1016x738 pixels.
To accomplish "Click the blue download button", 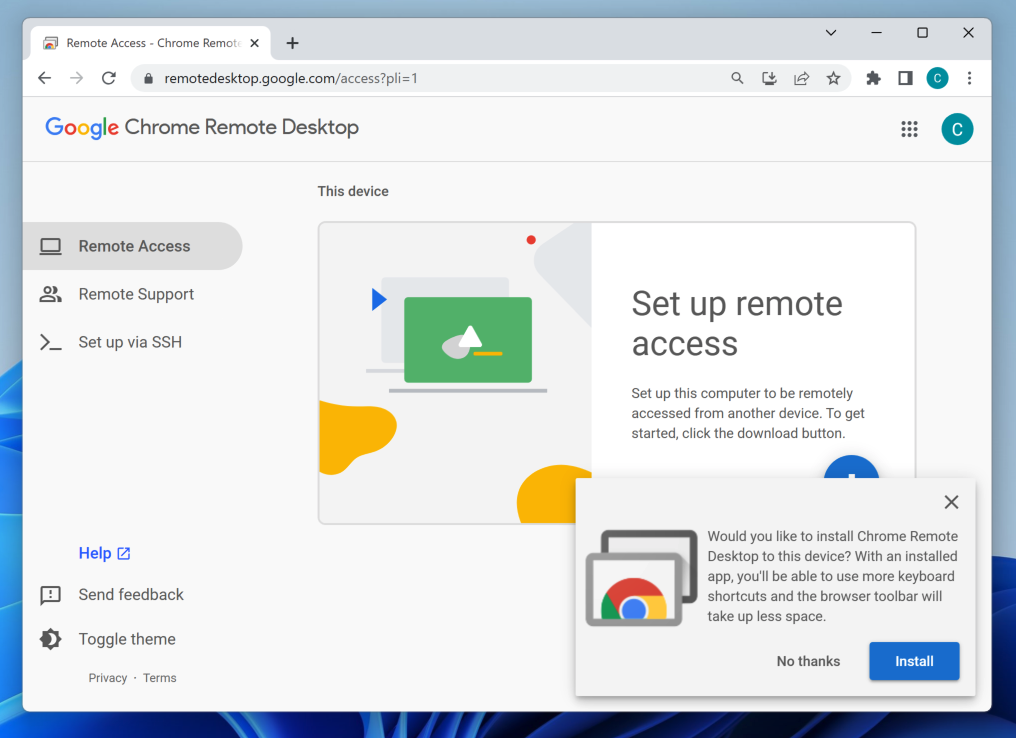I will coord(851,467).
